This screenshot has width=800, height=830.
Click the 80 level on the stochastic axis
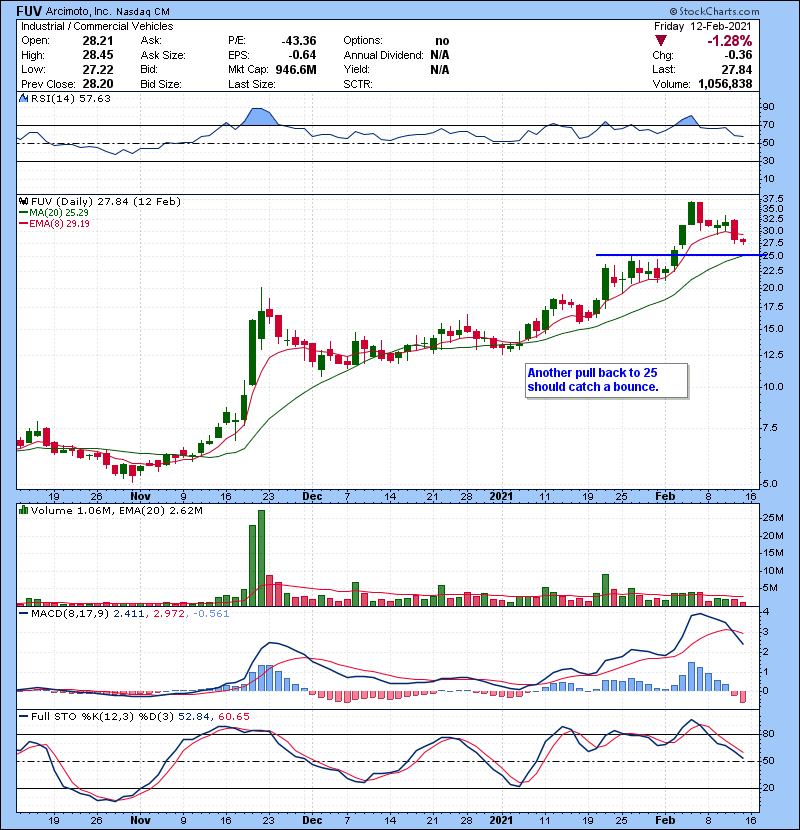coord(768,734)
